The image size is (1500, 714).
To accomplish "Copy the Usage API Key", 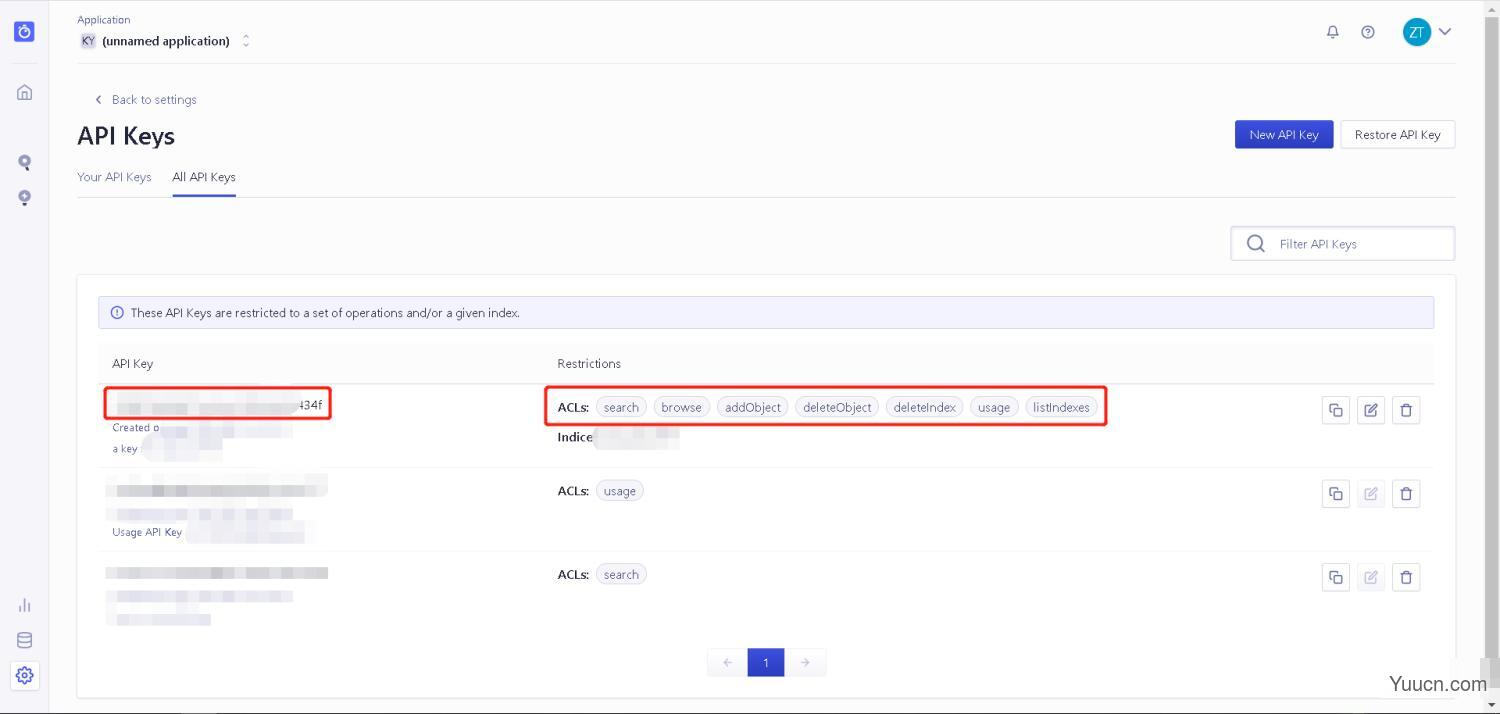I will (1335, 493).
